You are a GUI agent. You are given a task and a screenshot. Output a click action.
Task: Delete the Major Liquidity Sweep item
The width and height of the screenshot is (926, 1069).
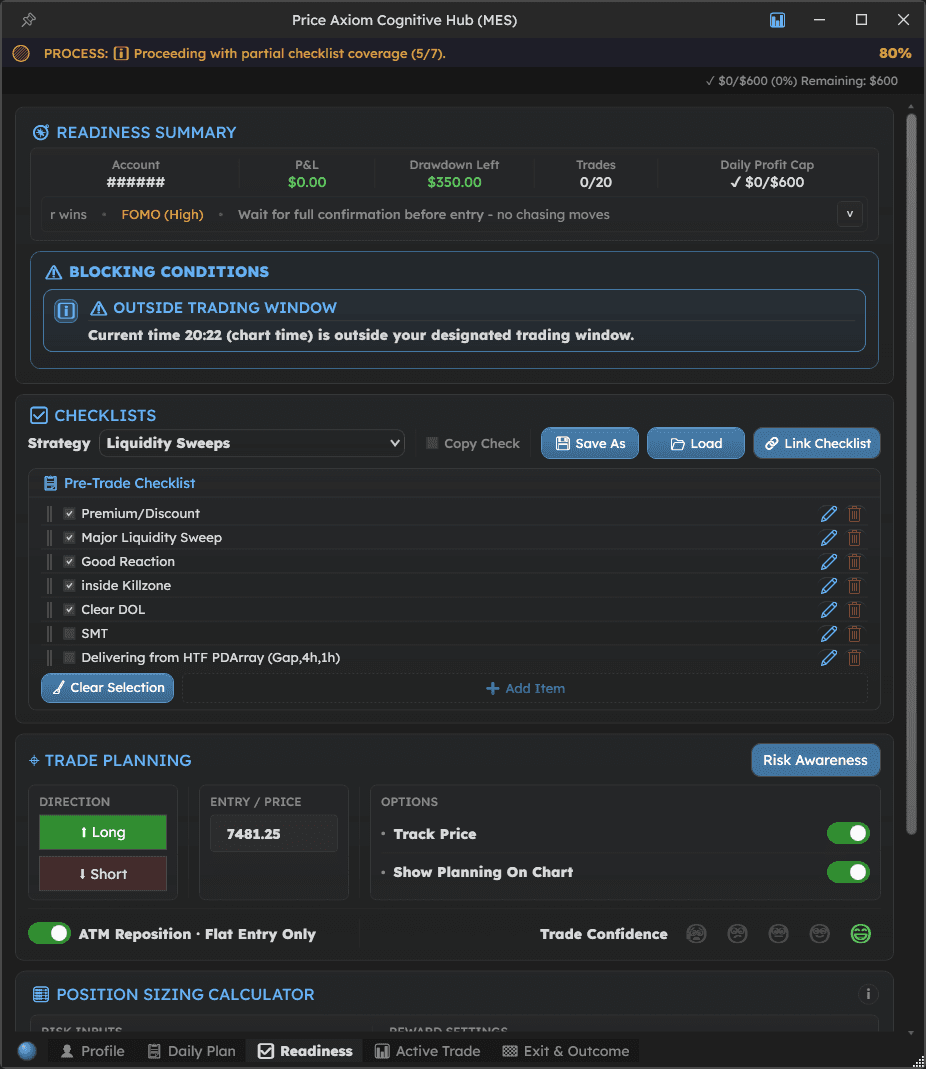pyautogui.click(x=854, y=538)
